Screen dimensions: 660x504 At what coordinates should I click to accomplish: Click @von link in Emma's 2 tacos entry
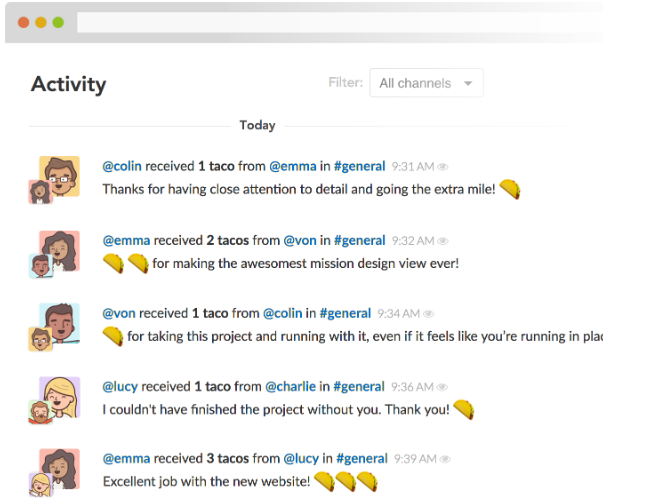coord(300,240)
